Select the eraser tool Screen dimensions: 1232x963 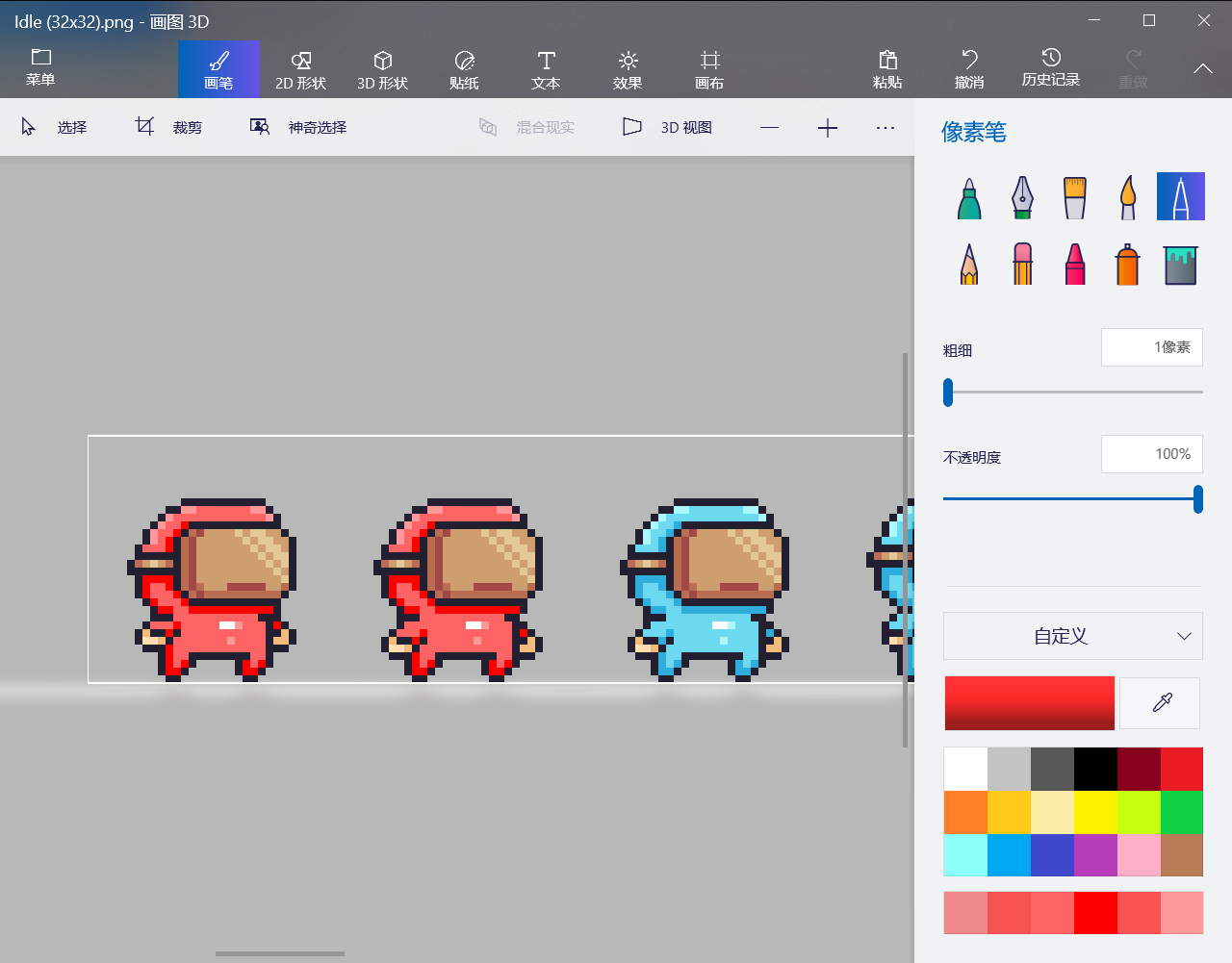click(x=1022, y=263)
